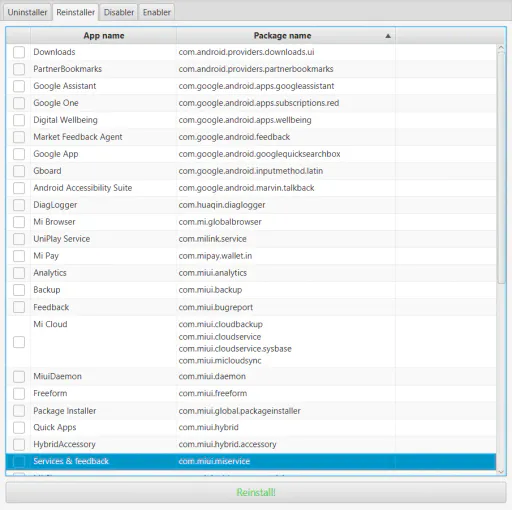Tick the MiuiDaemon checkbox
512x510 pixels.
click(19, 377)
